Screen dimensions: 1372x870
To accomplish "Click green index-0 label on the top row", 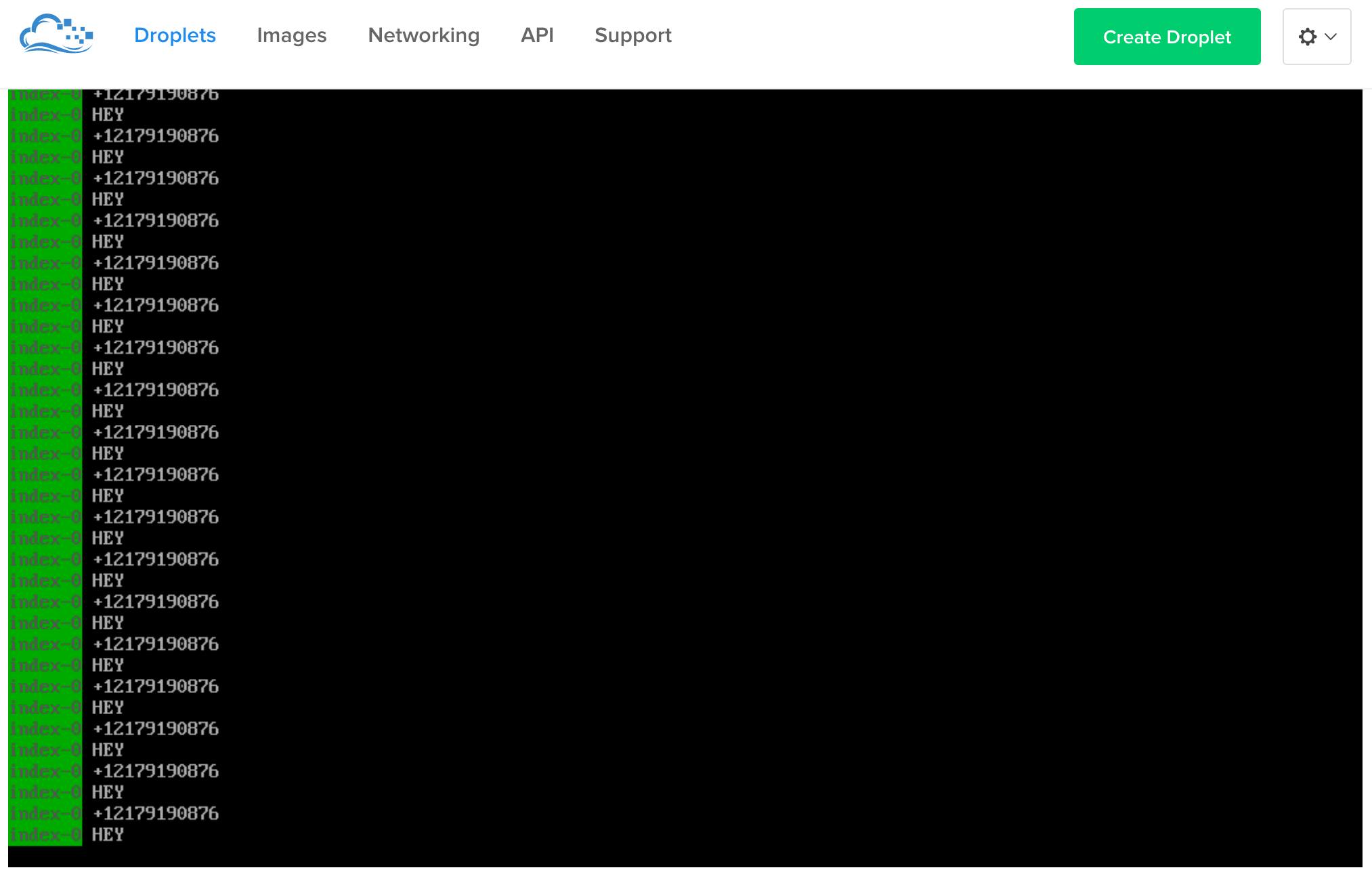I will click(x=45, y=95).
